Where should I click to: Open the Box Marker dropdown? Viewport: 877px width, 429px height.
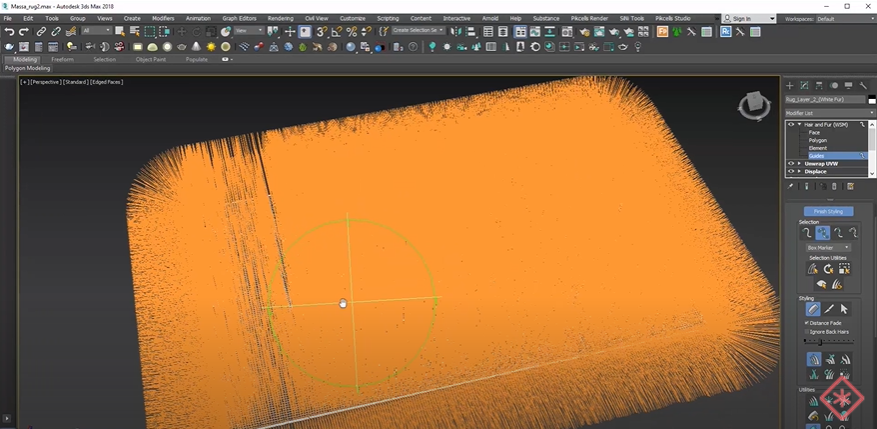point(829,247)
